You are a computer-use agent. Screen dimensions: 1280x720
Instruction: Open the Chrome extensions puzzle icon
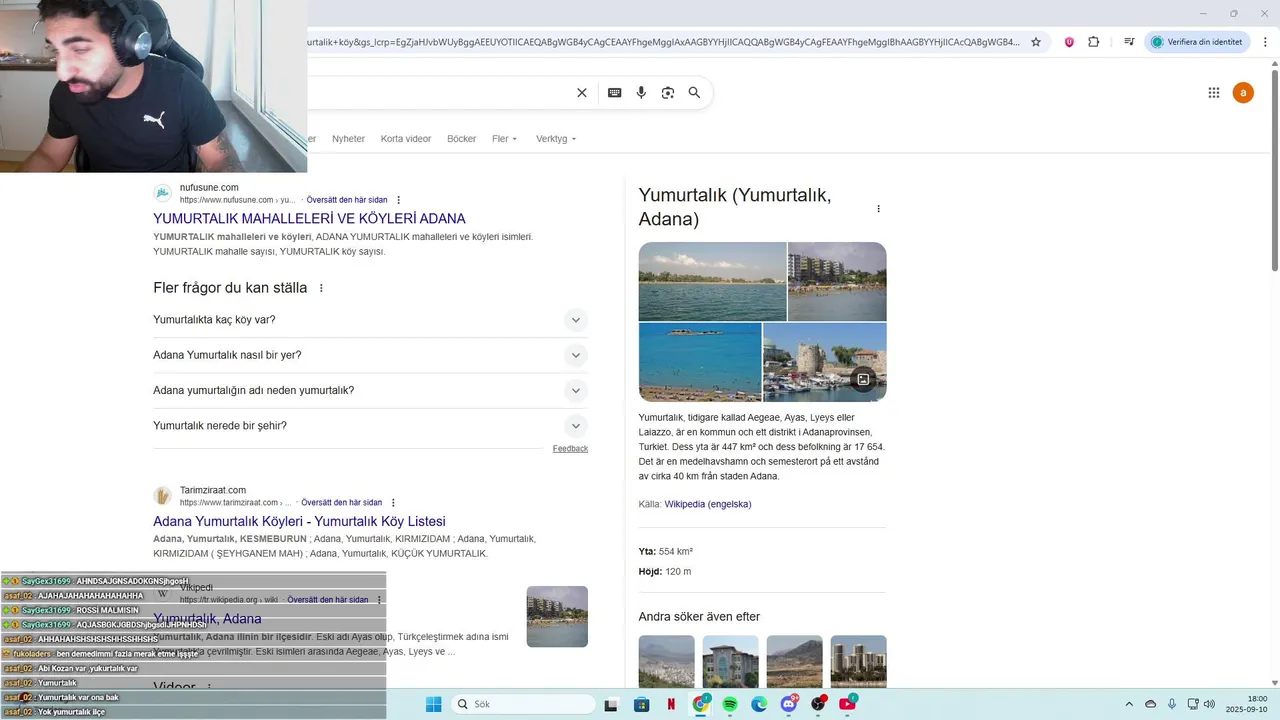1093,42
